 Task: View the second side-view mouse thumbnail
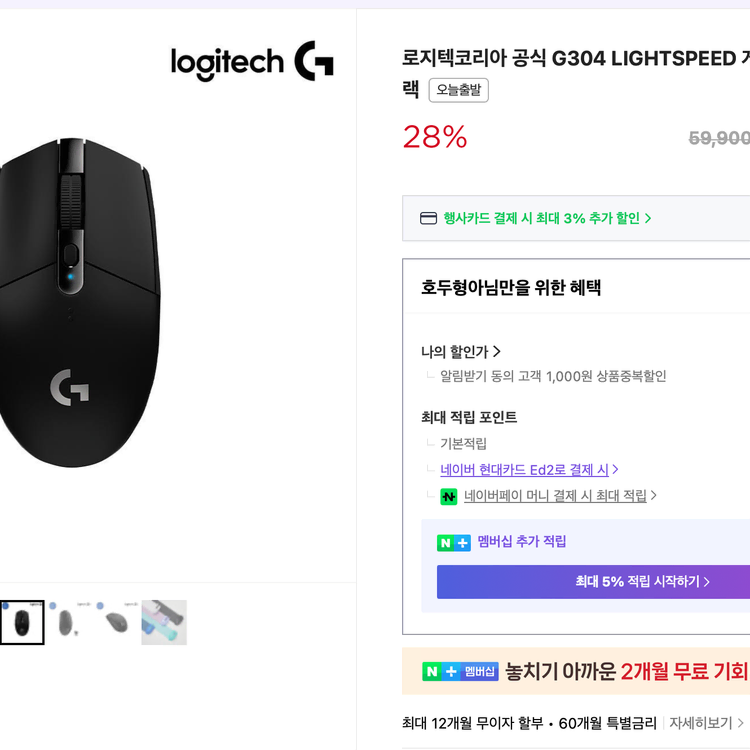[69, 622]
